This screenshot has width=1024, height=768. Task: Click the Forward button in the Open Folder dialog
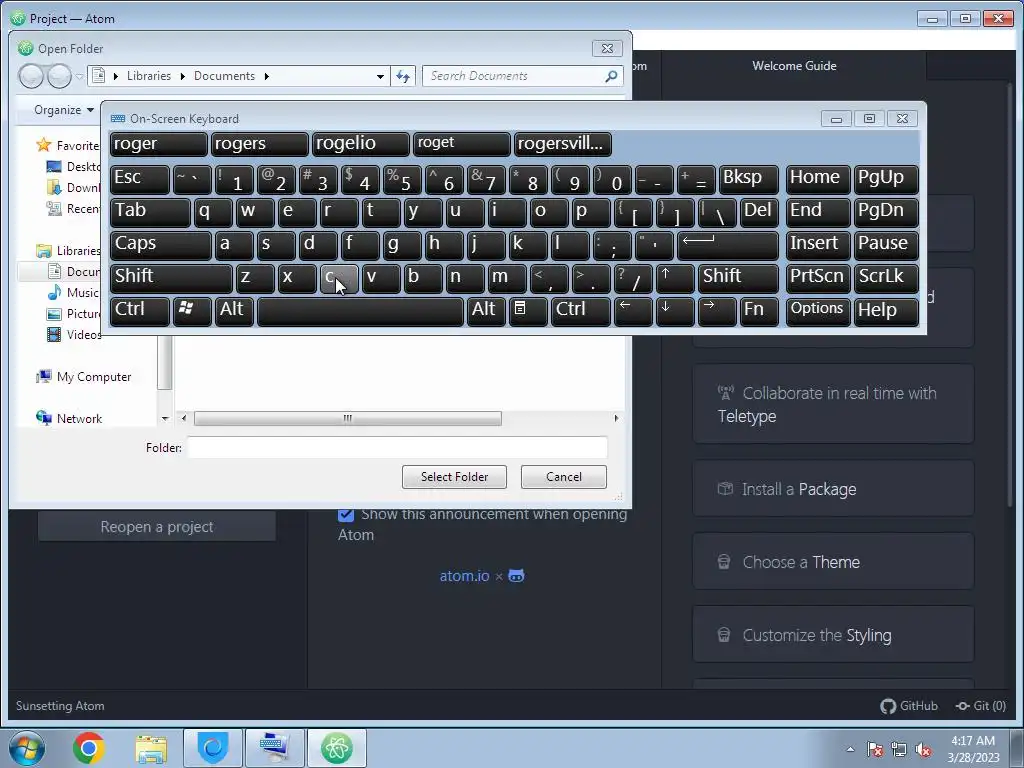click(x=59, y=76)
